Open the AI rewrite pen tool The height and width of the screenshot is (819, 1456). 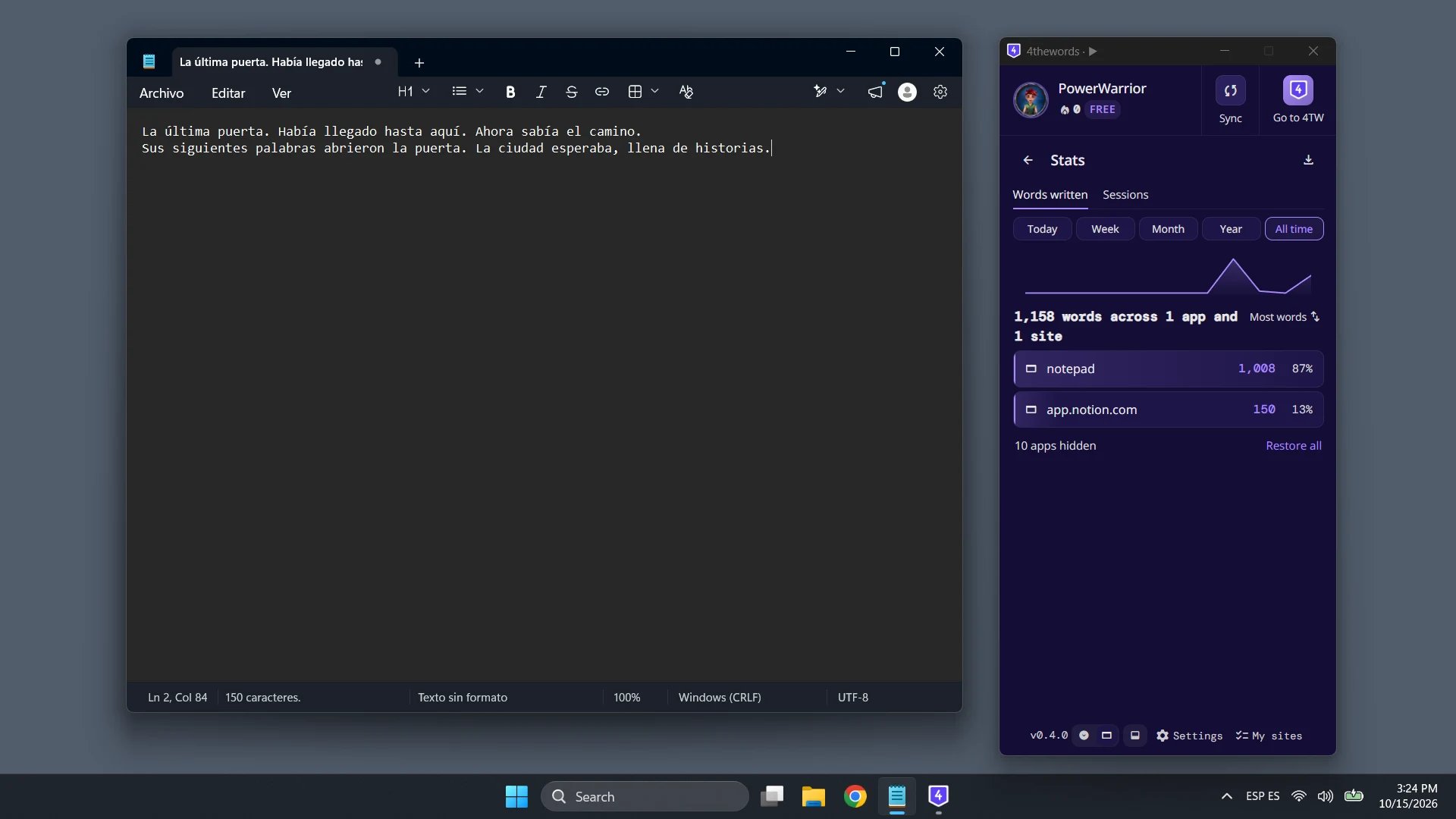[x=820, y=92]
